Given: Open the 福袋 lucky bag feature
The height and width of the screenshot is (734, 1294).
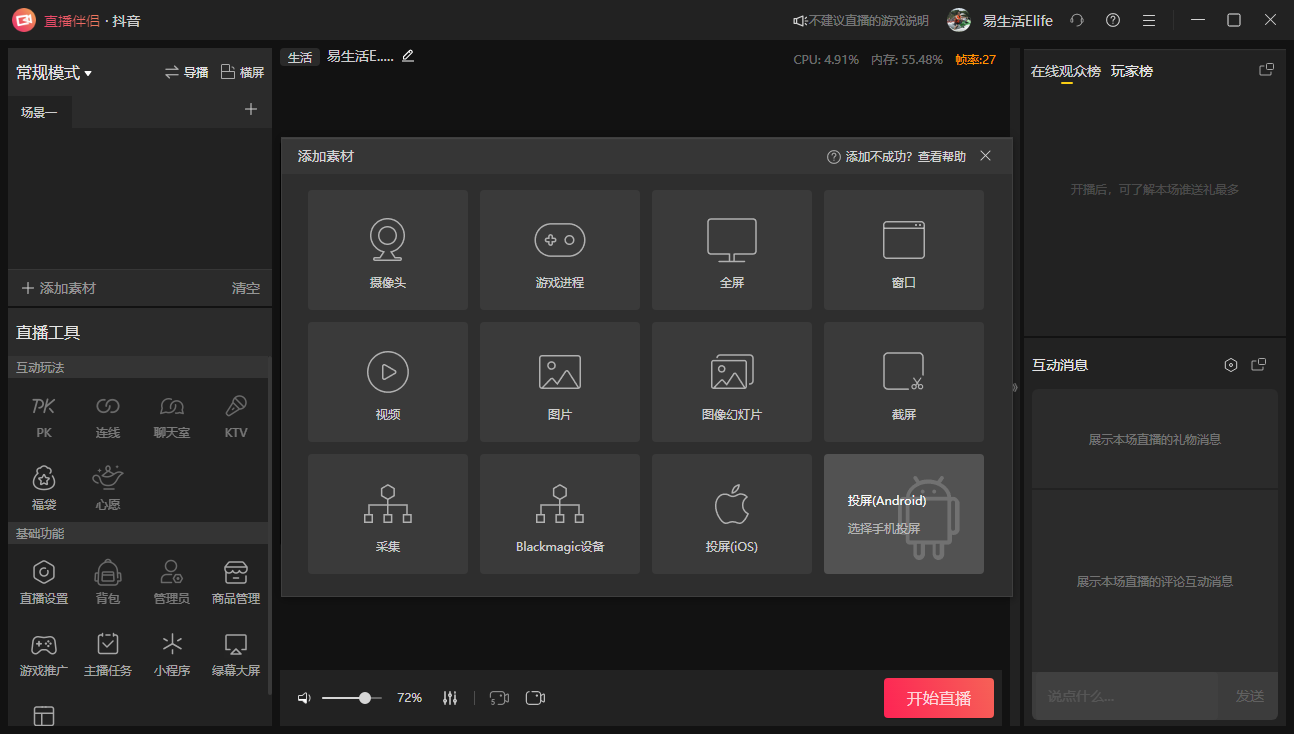Looking at the screenshot, I should point(43,486).
